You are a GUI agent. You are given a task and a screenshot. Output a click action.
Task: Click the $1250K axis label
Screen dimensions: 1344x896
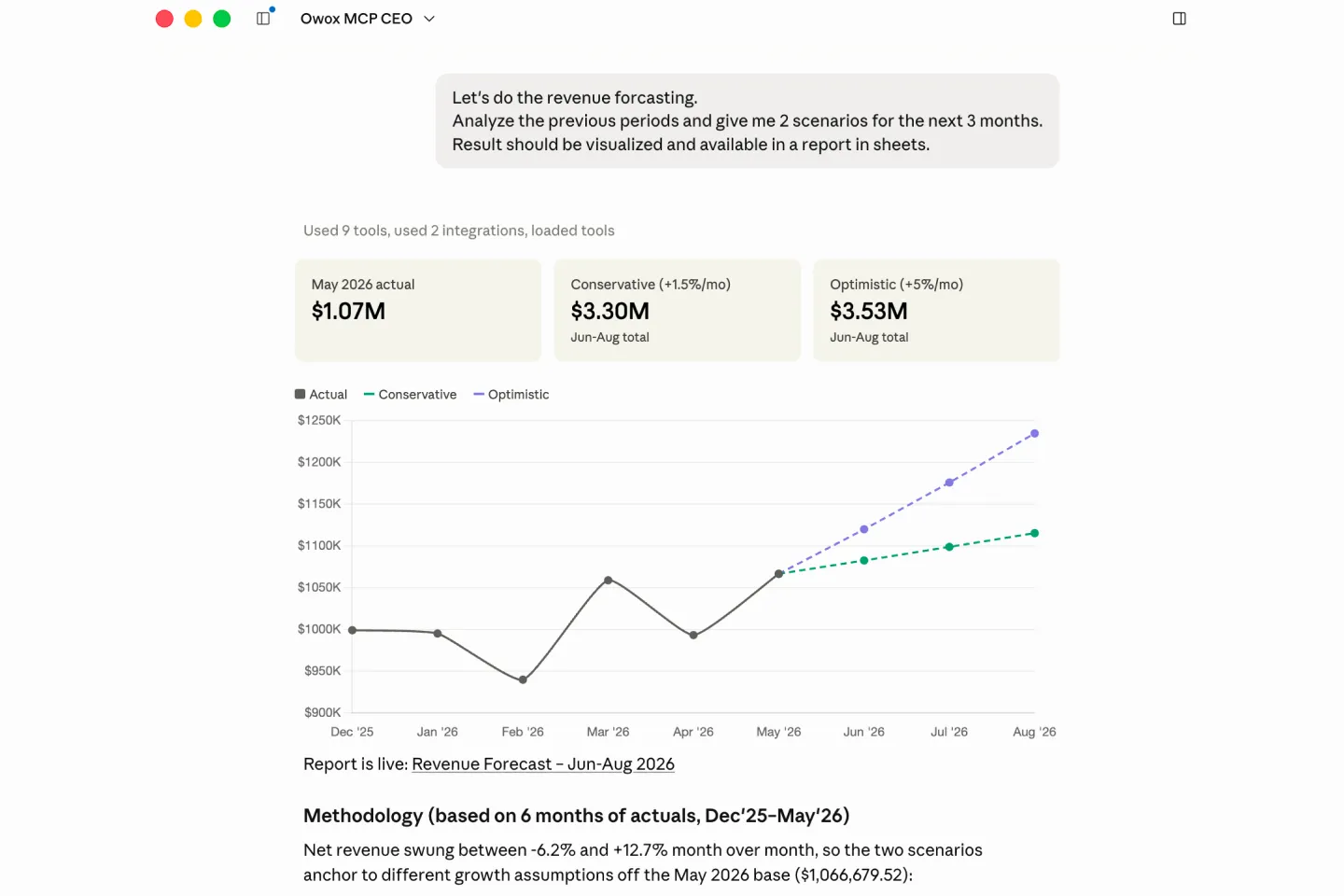(x=319, y=421)
